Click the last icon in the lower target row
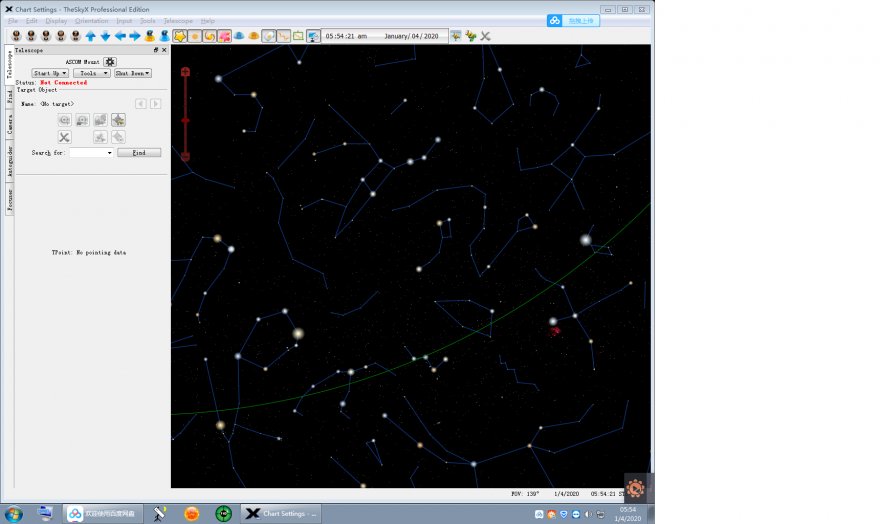880x524 pixels. (118, 137)
